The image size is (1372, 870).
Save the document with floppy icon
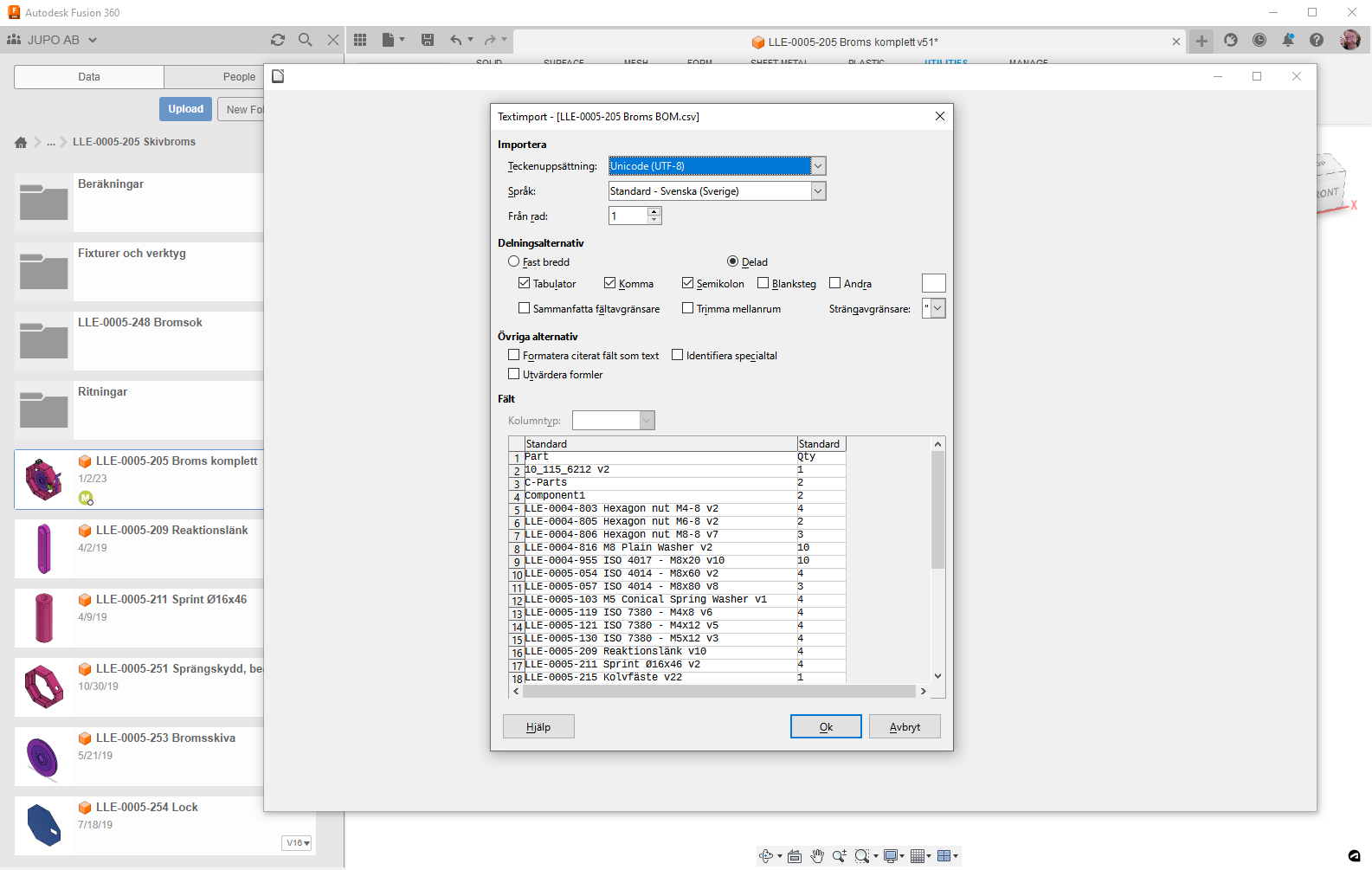tap(428, 40)
